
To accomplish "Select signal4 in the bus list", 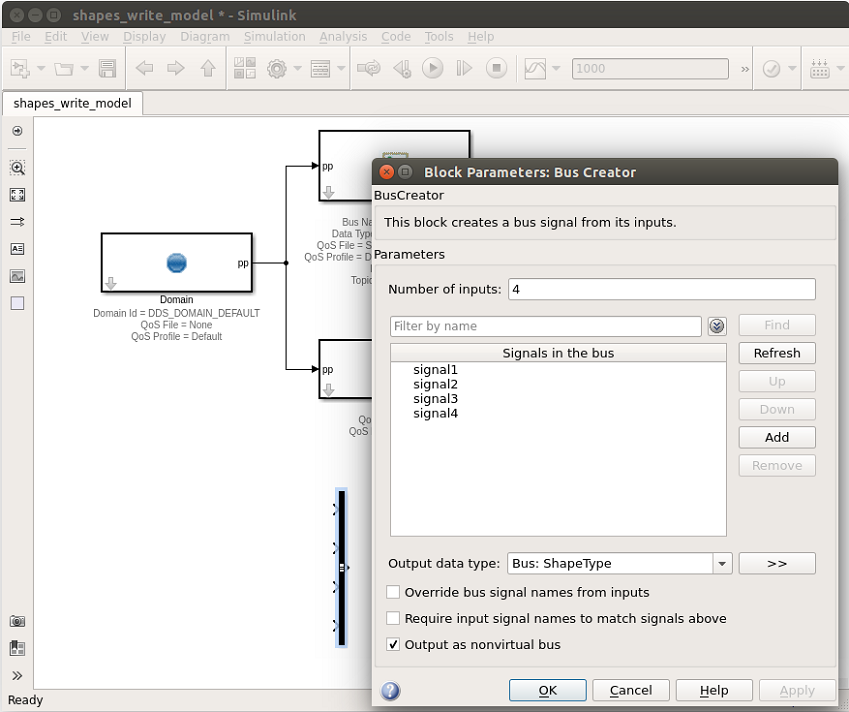I will (435, 414).
